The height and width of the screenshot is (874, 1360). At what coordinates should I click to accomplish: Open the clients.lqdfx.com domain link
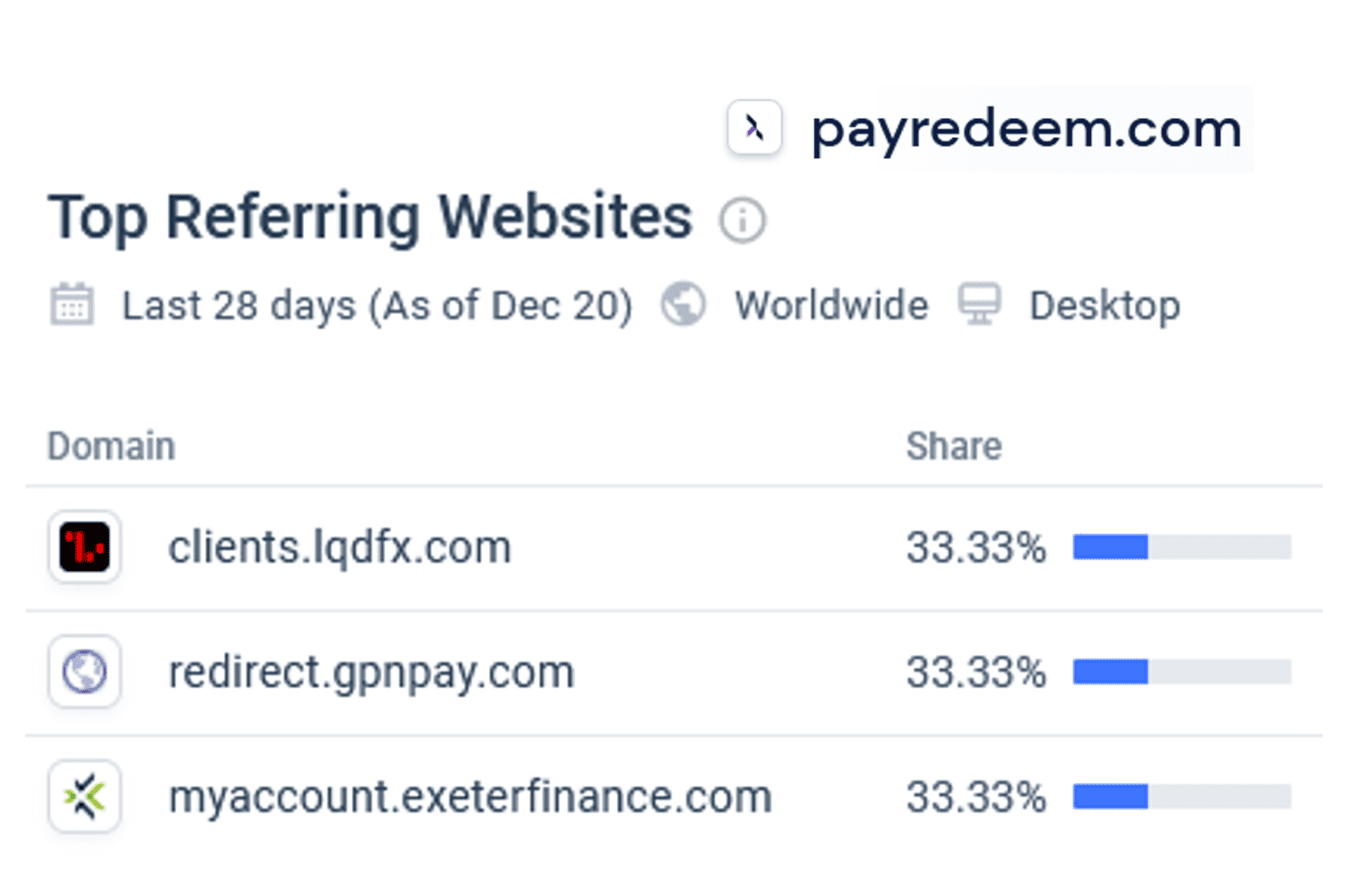point(340,548)
